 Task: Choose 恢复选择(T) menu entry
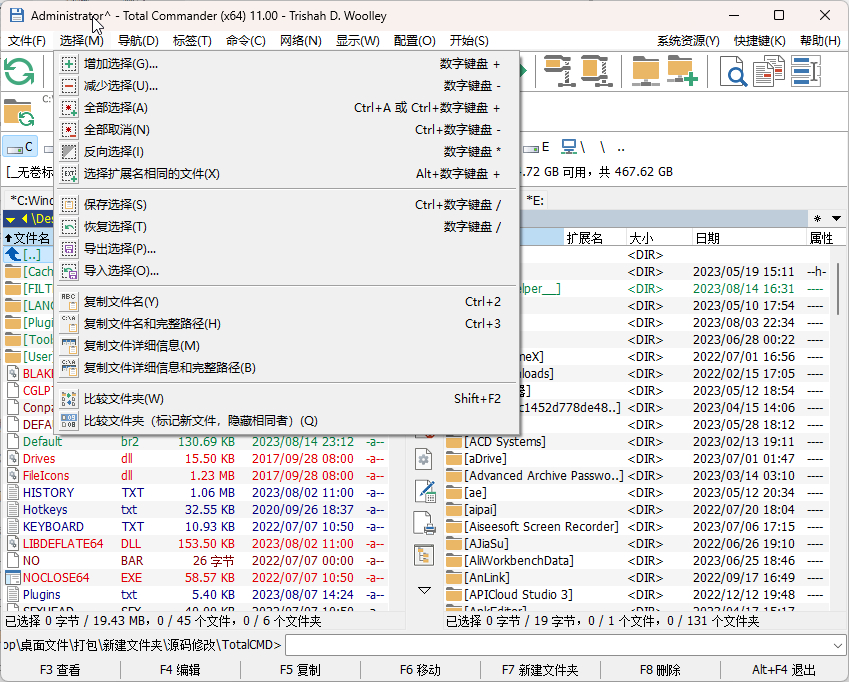(287, 227)
